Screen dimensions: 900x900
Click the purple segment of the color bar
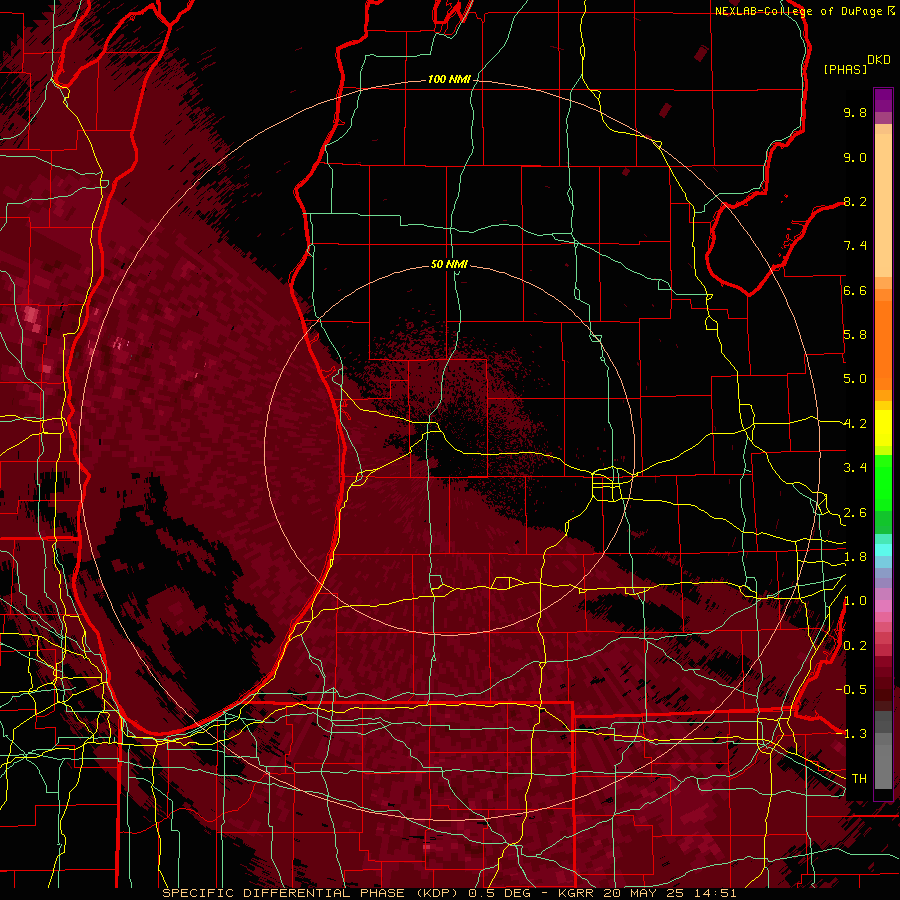[x=883, y=100]
